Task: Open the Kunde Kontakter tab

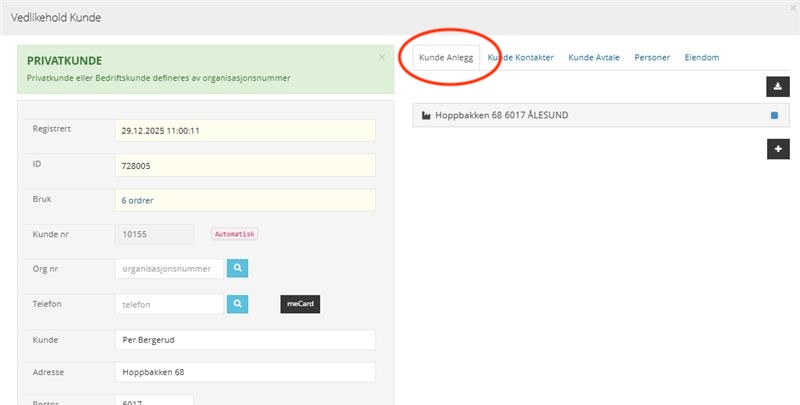Action: coord(521,58)
